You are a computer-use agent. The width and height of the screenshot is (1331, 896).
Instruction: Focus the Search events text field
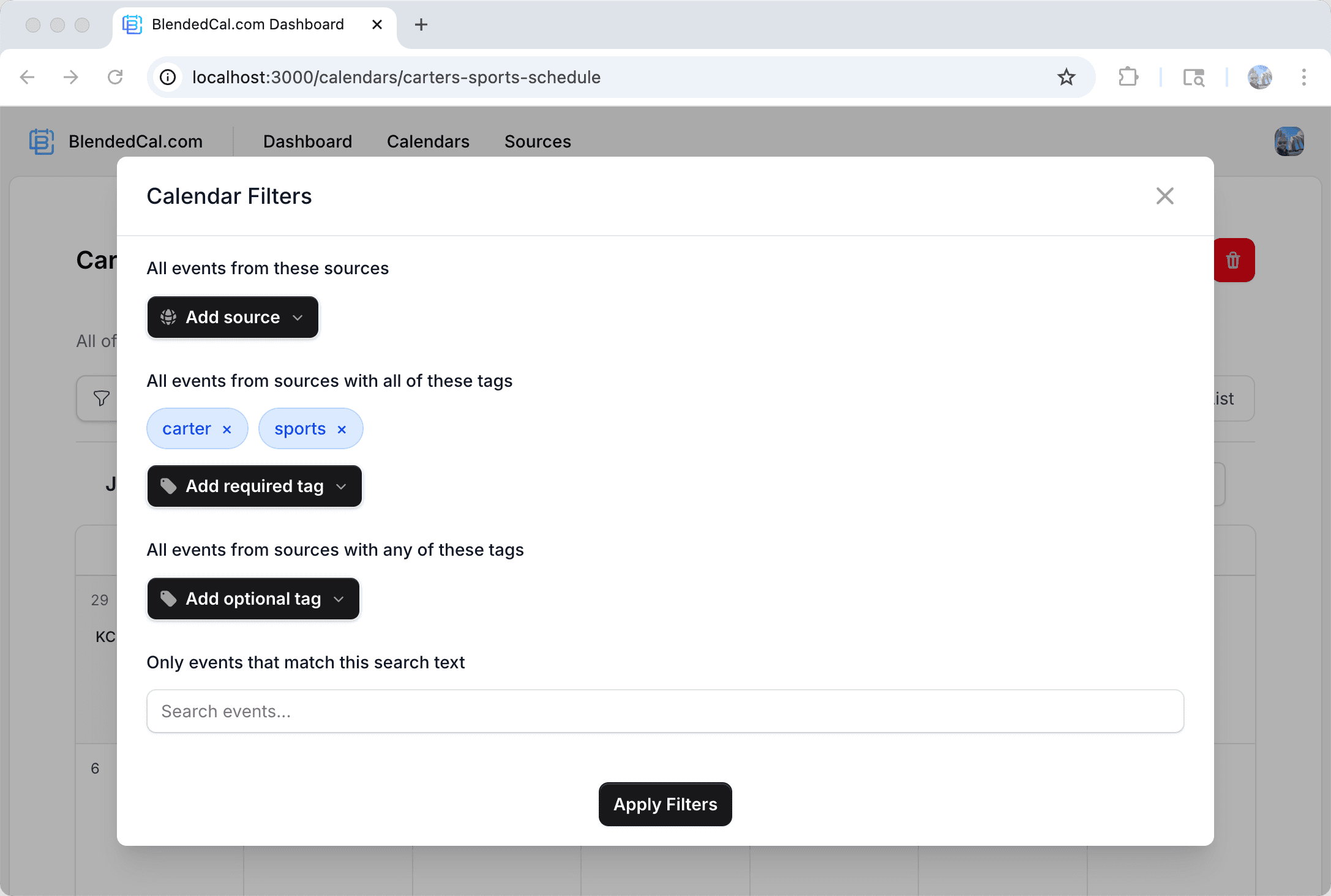pos(665,711)
